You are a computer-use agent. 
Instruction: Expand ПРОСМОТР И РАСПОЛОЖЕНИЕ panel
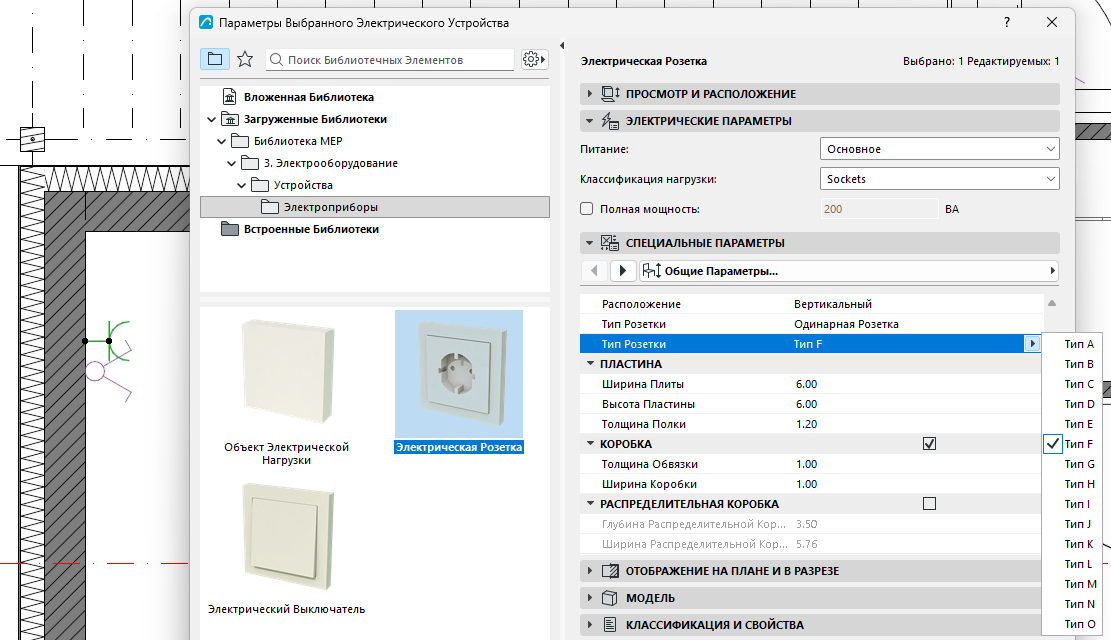(590, 94)
